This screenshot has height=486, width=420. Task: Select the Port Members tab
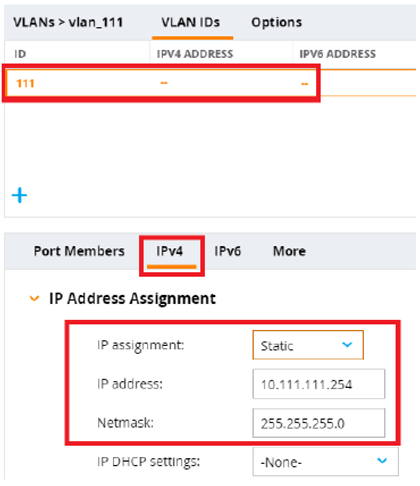(x=79, y=251)
